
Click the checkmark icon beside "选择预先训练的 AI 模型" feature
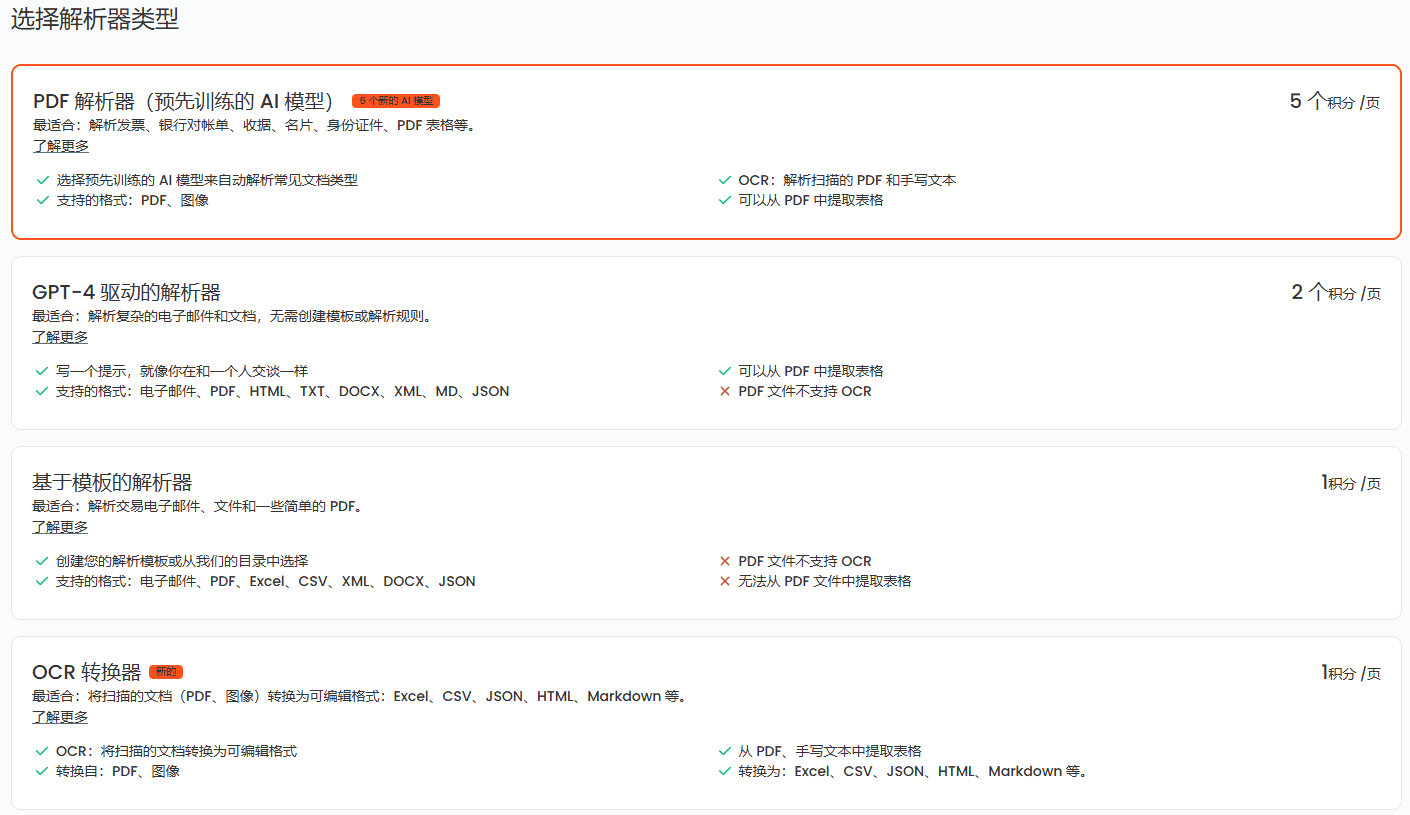click(x=42, y=181)
